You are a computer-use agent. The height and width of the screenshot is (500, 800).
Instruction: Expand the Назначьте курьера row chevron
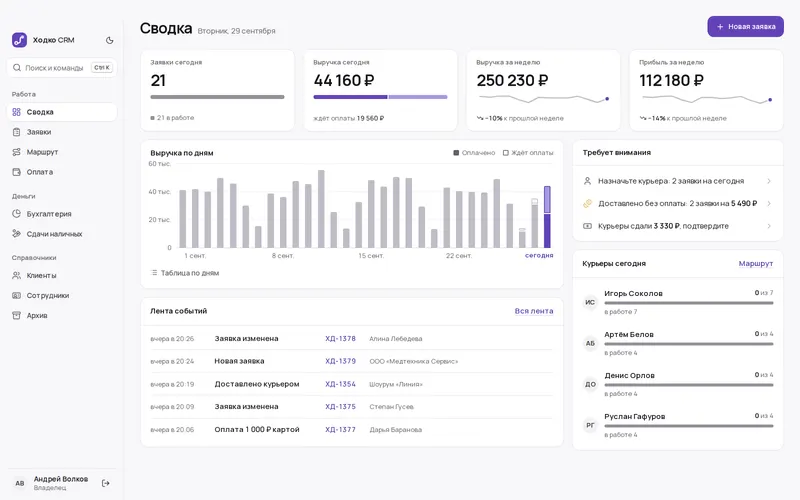(x=769, y=181)
